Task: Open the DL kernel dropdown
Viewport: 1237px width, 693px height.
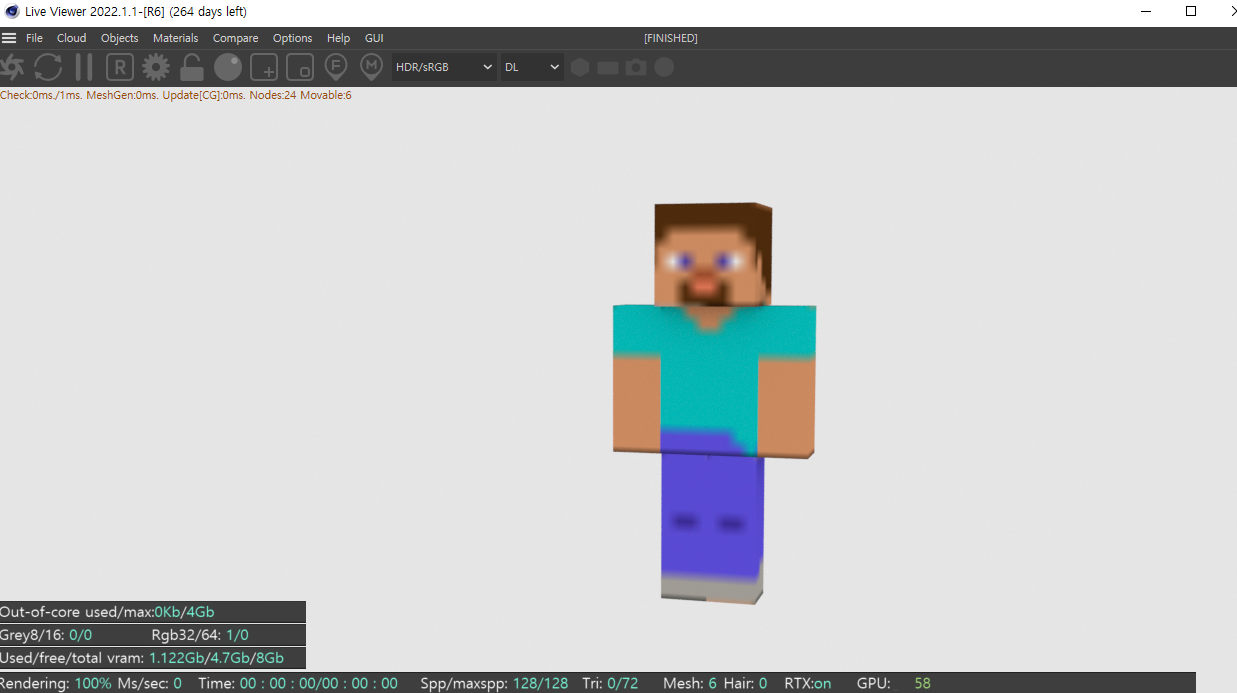Action: [x=532, y=67]
